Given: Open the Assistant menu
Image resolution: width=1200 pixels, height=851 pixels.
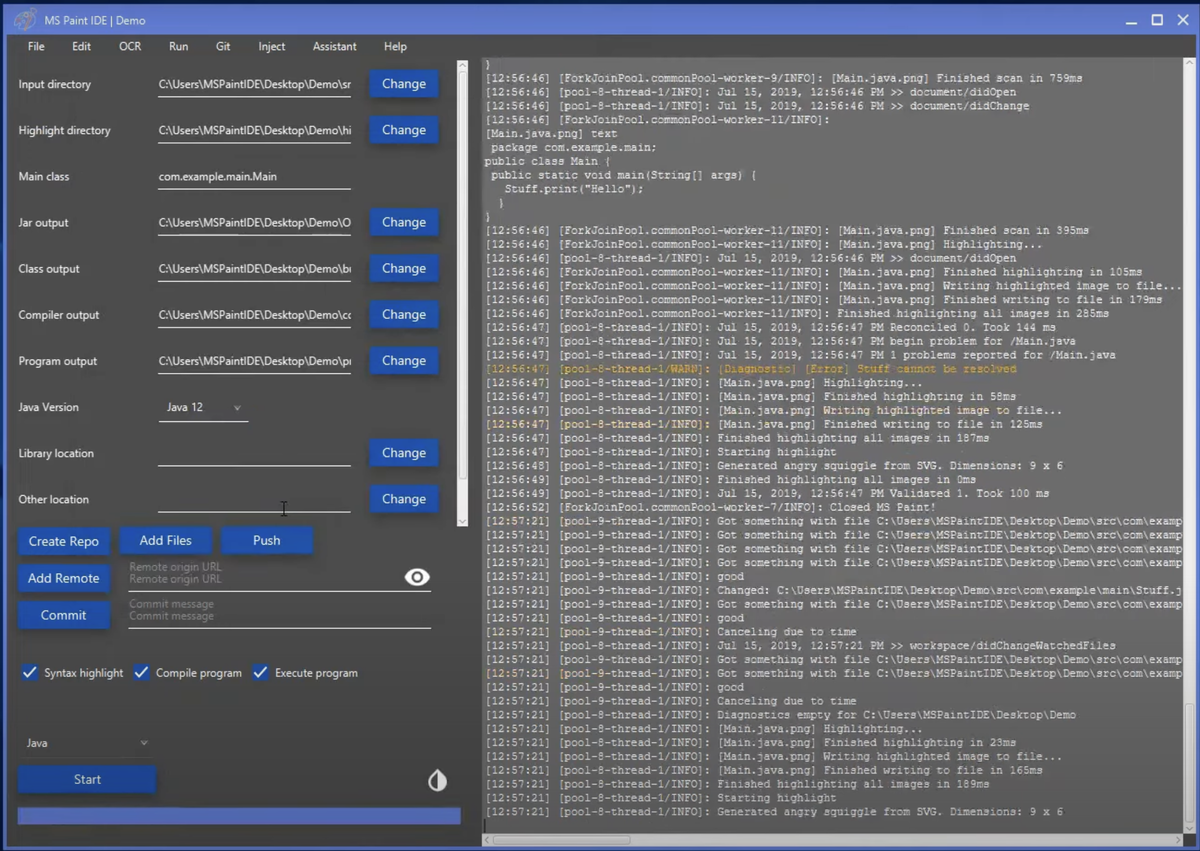Looking at the screenshot, I should pos(334,46).
